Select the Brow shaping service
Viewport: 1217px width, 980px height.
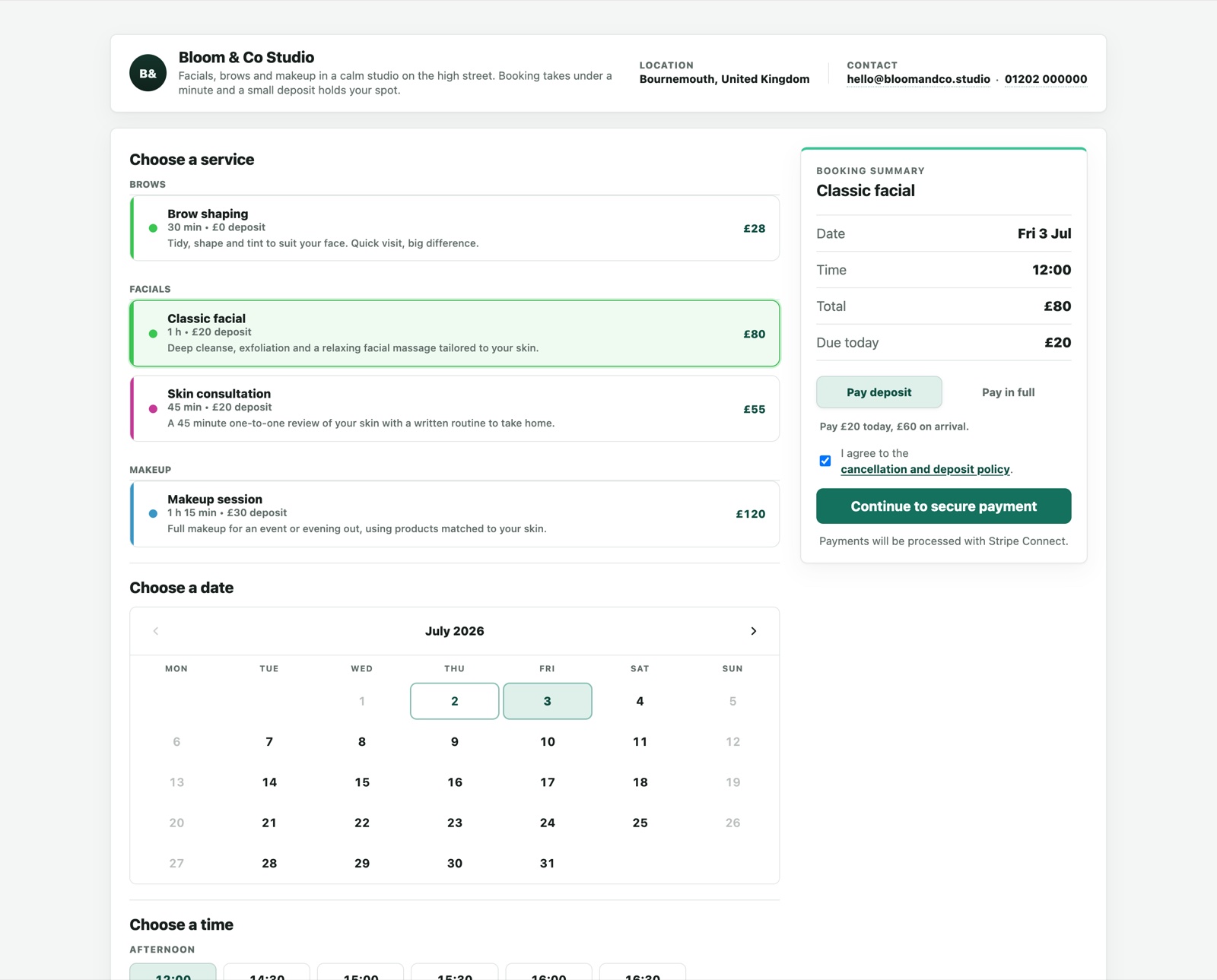(455, 228)
